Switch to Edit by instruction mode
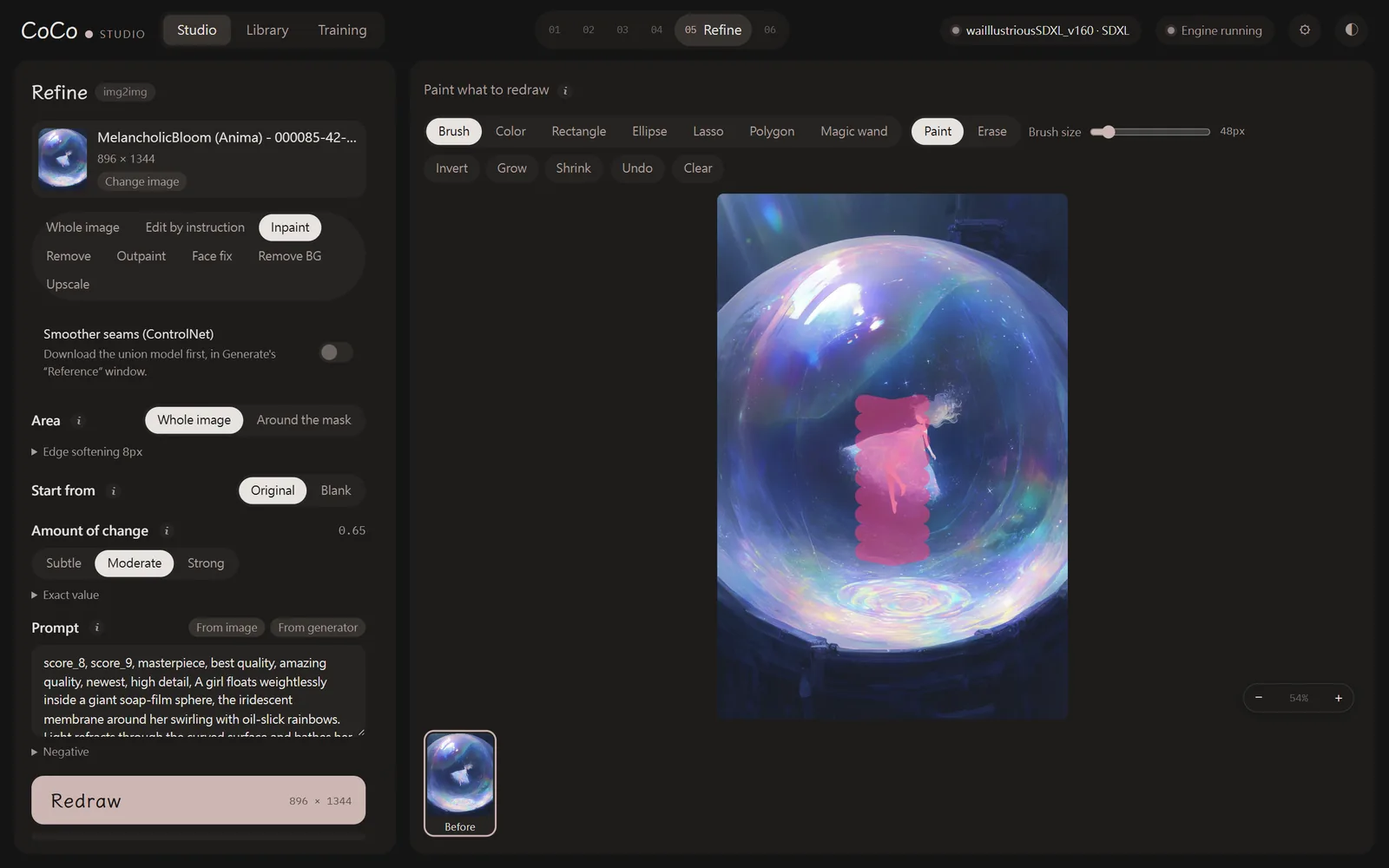Viewport: 1389px width, 868px height. [195, 227]
